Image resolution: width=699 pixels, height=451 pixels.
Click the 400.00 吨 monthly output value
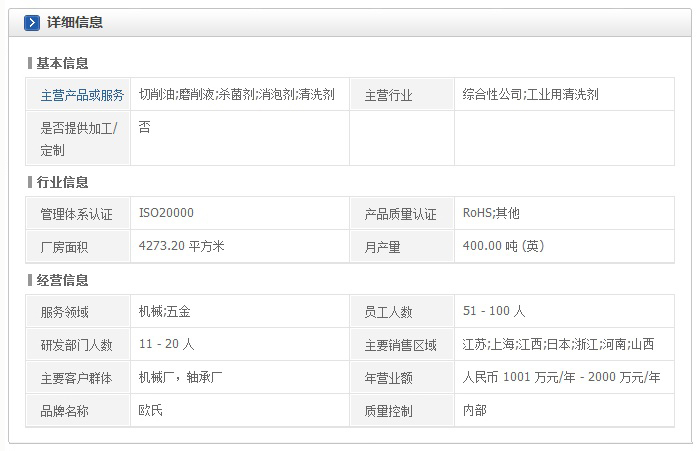coord(503,245)
